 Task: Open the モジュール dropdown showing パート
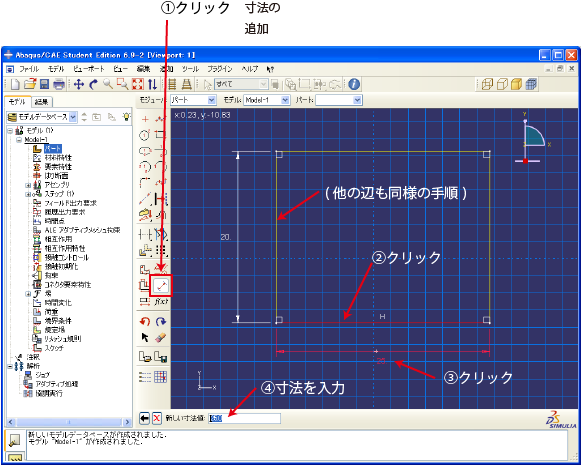coord(193,100)
